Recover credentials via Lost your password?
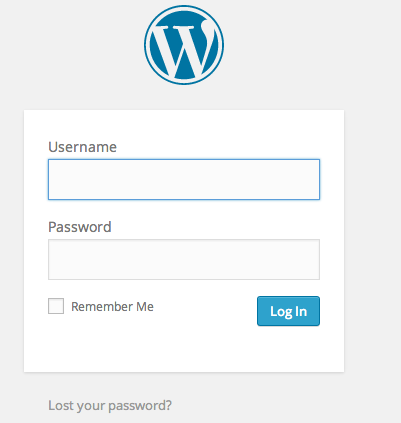 coord(110,405)
